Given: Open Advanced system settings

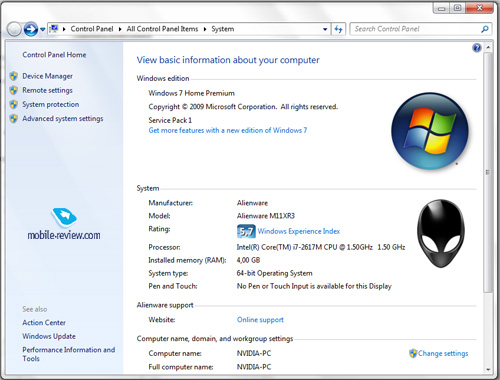Looking at the screenshot, I should pos(63,118).
